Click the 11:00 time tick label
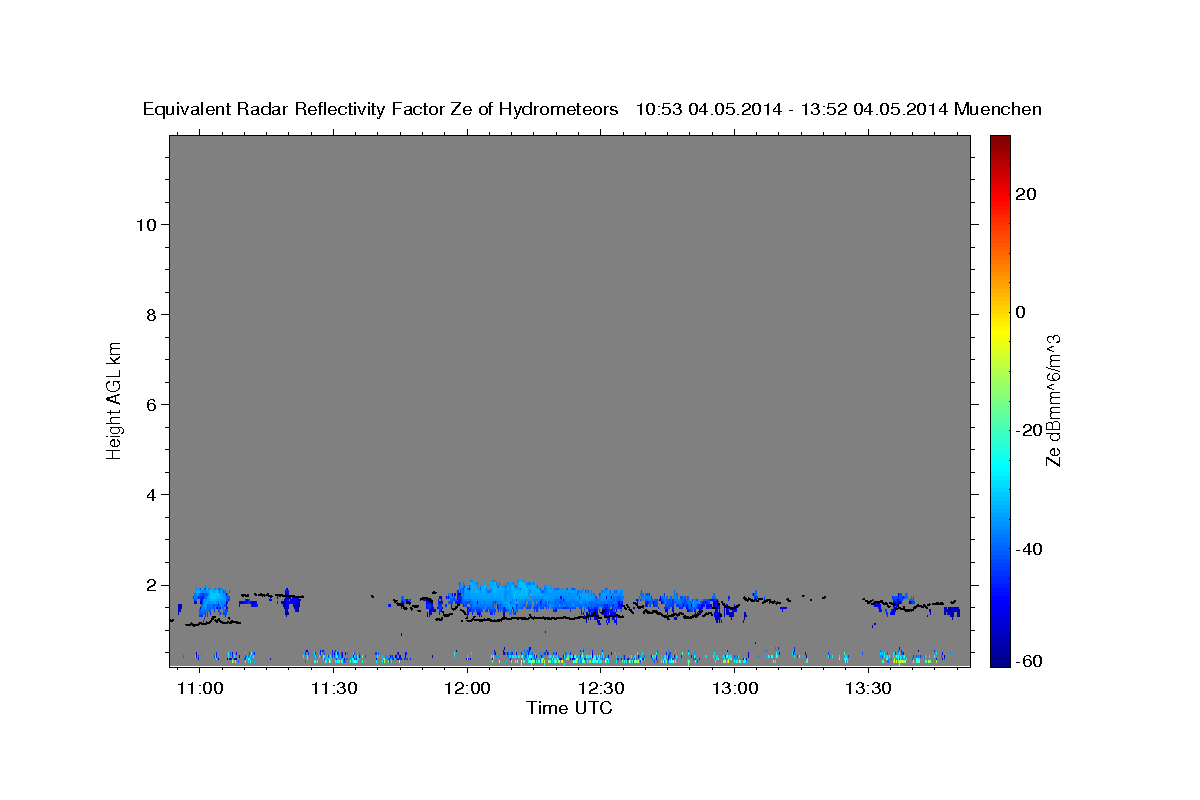The width and height of the screenshot is (1200, 800). (x=200, y=688)
